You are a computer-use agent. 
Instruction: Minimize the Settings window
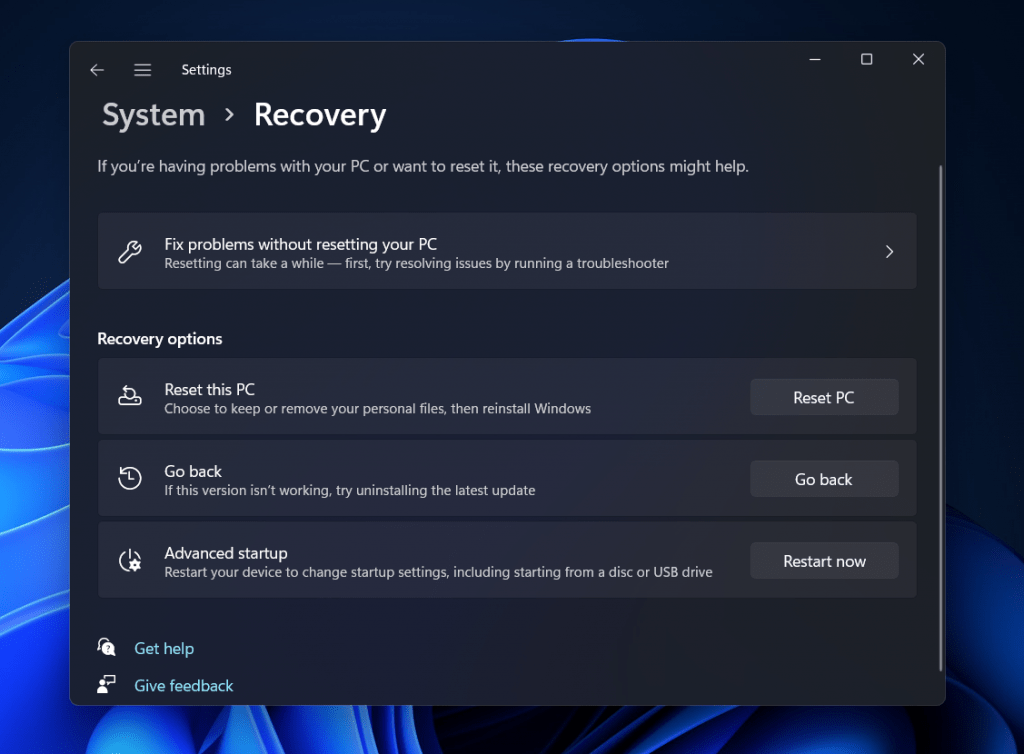(x=816, y=60)
